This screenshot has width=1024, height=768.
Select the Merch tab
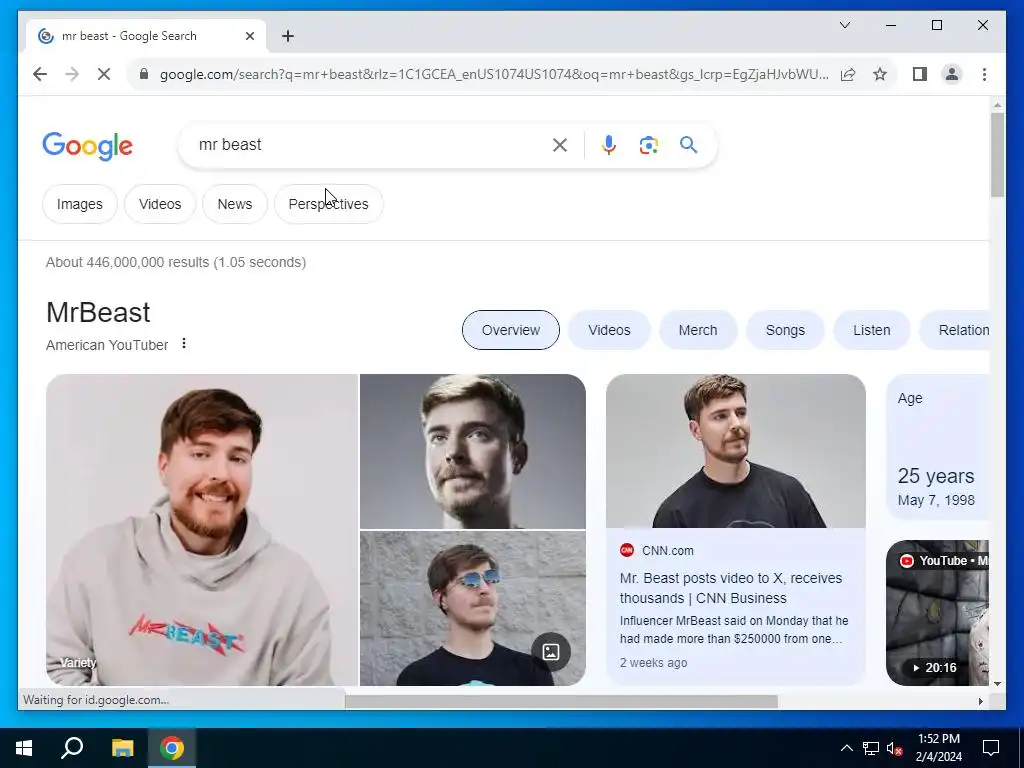(698, 330)
